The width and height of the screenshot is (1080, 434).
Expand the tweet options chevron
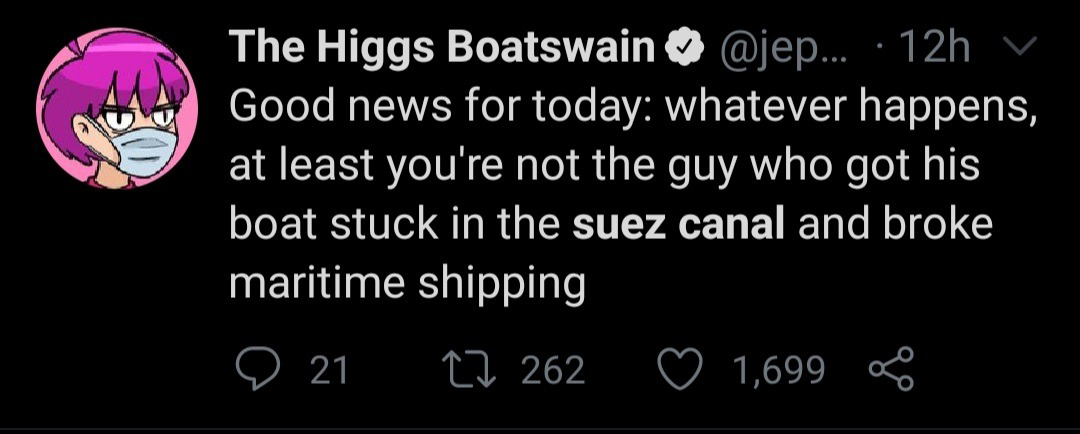(x=1013, y=48)
